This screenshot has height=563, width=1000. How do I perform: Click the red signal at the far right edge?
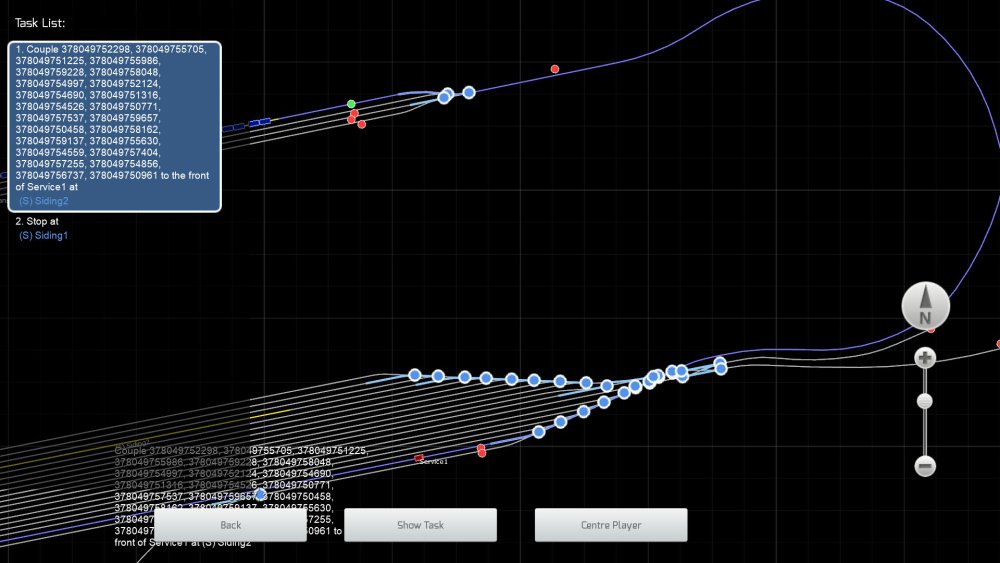click(998, 344)
